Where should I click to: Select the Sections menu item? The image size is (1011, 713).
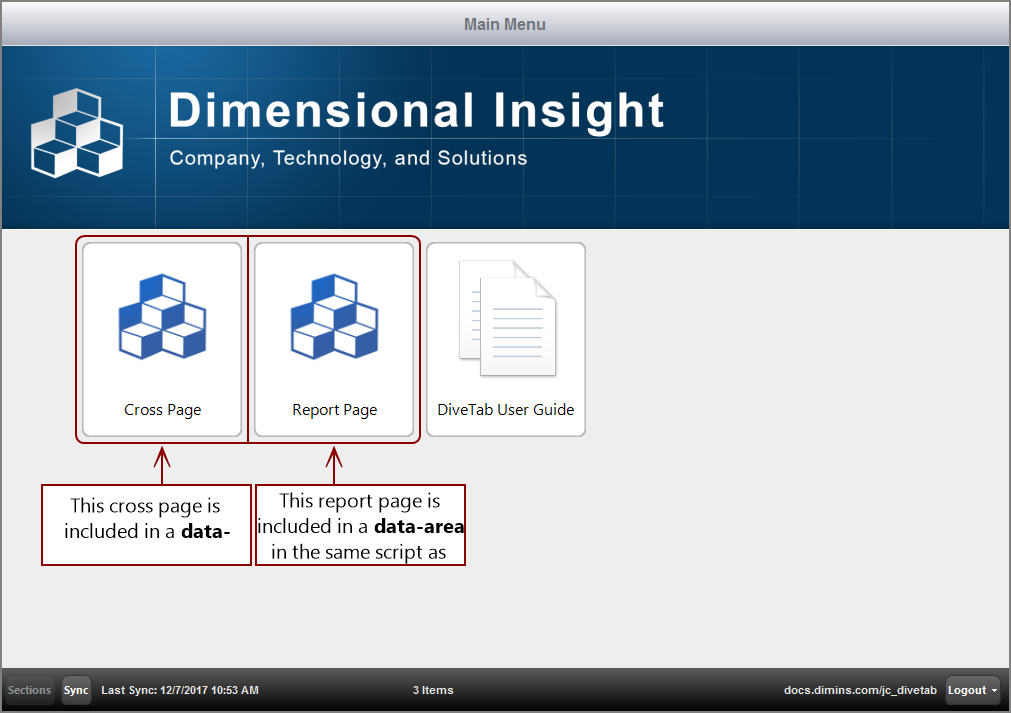(28, 690)
